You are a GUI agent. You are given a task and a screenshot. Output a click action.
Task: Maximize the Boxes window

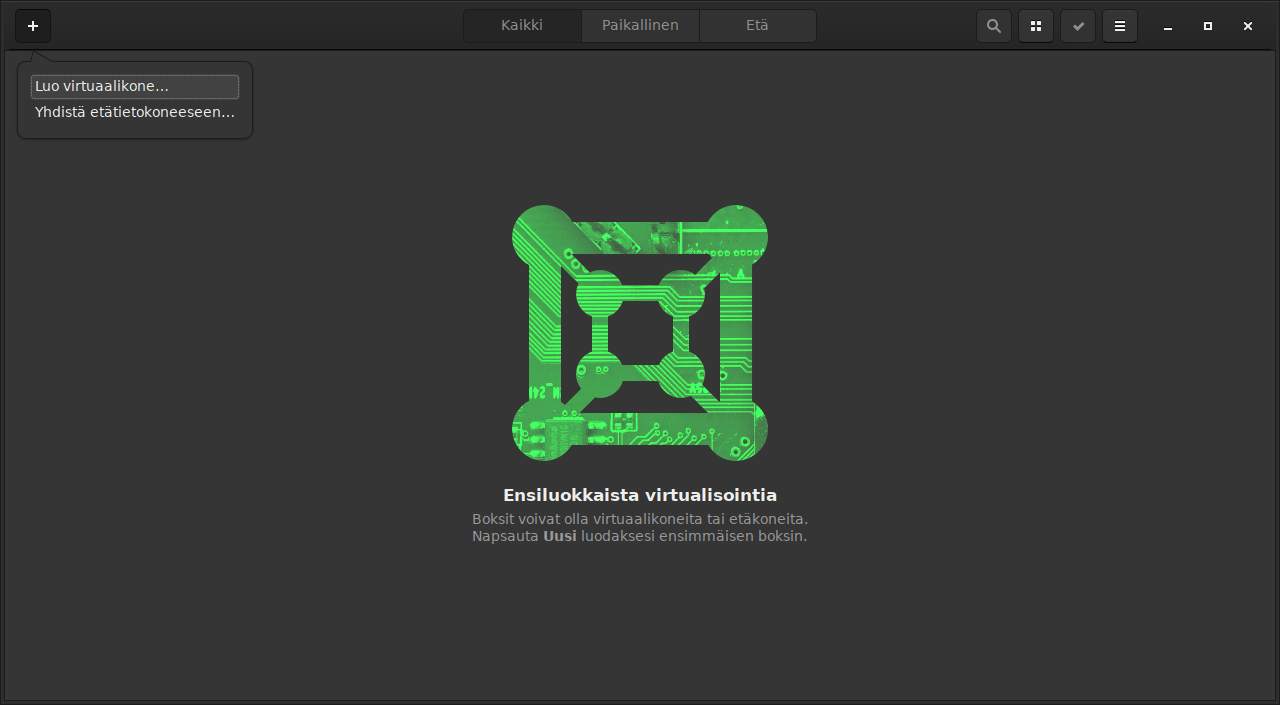(x=1208, y=27)
